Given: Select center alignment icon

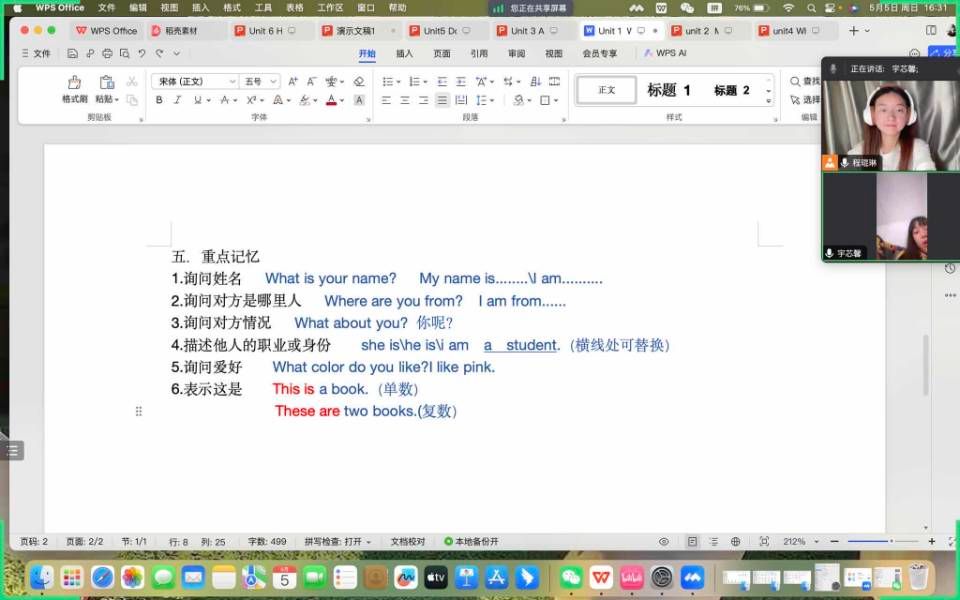Looking at the screenshot, I should click(405, 100).
